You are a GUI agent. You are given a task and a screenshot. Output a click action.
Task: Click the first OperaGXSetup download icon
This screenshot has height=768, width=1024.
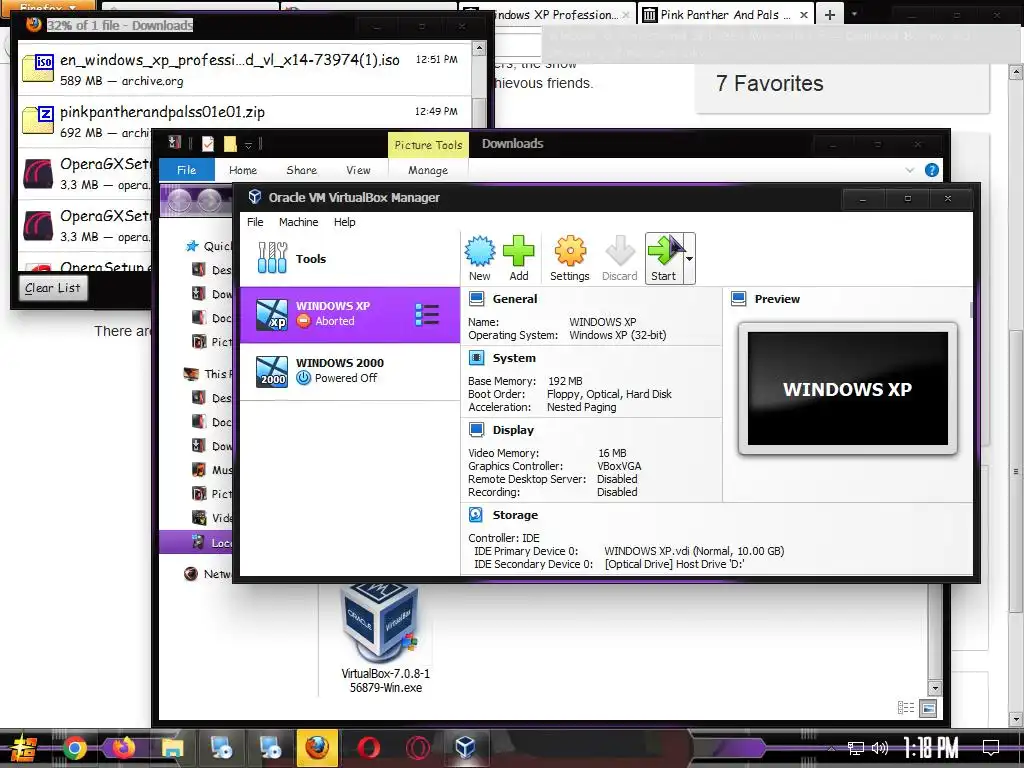pos(38,174)
